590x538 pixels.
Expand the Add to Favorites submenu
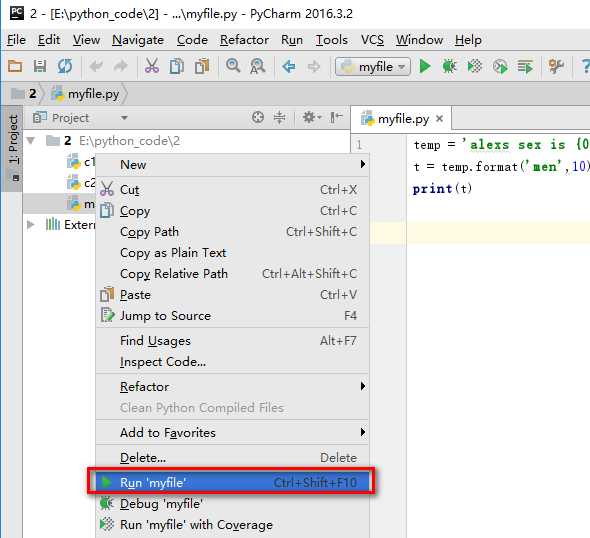click(232, 432)
